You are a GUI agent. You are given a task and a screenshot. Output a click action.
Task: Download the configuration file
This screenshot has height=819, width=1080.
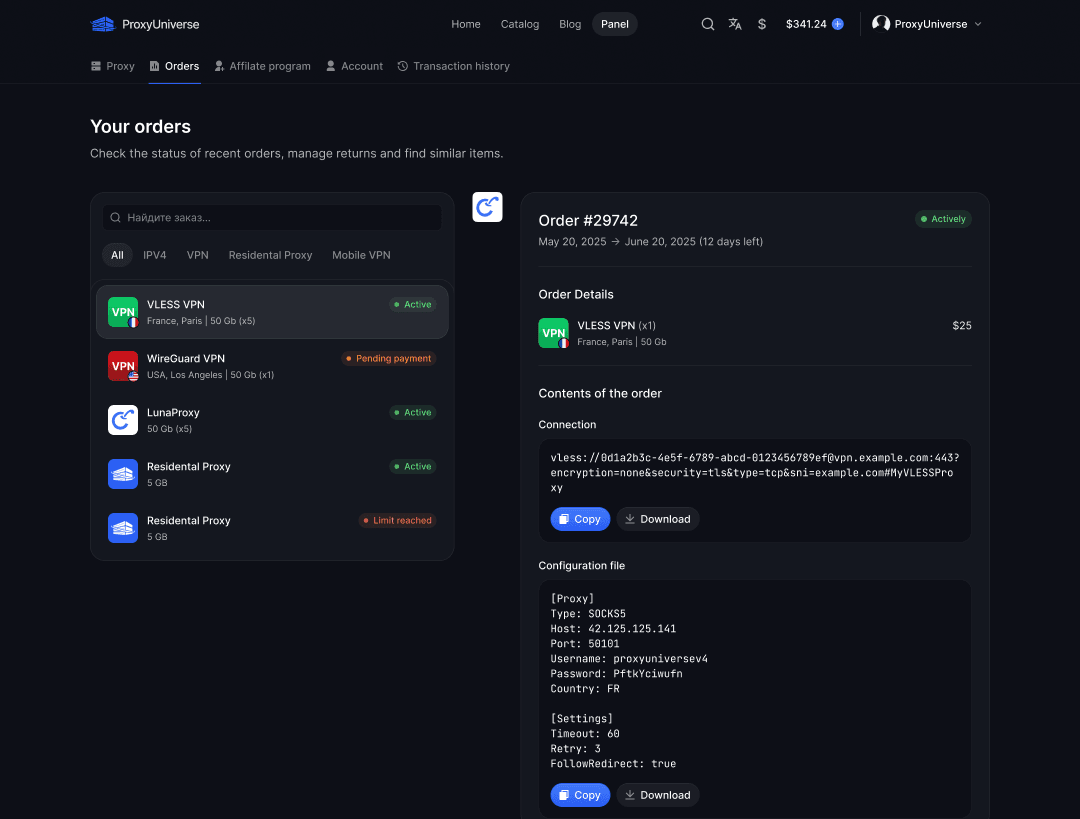tap(657, 795)
